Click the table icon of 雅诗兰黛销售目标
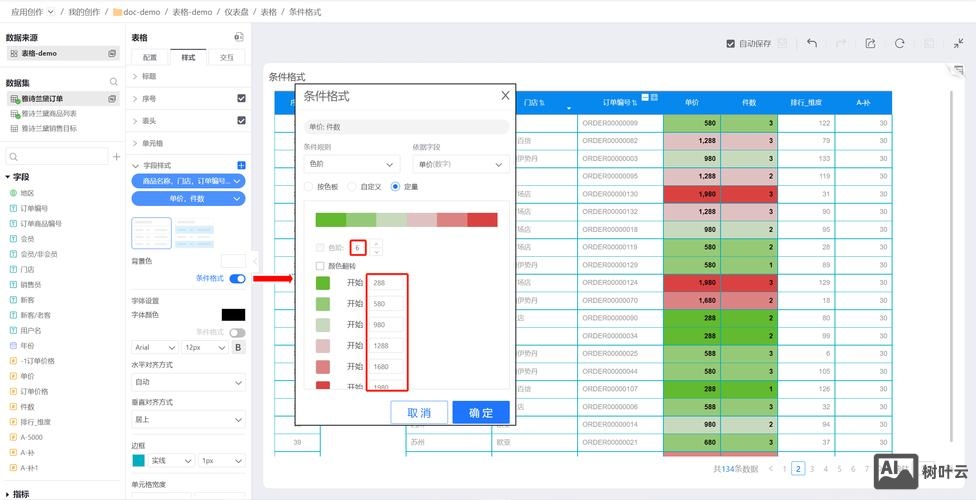The image size is (976, 500). point(15,128)
